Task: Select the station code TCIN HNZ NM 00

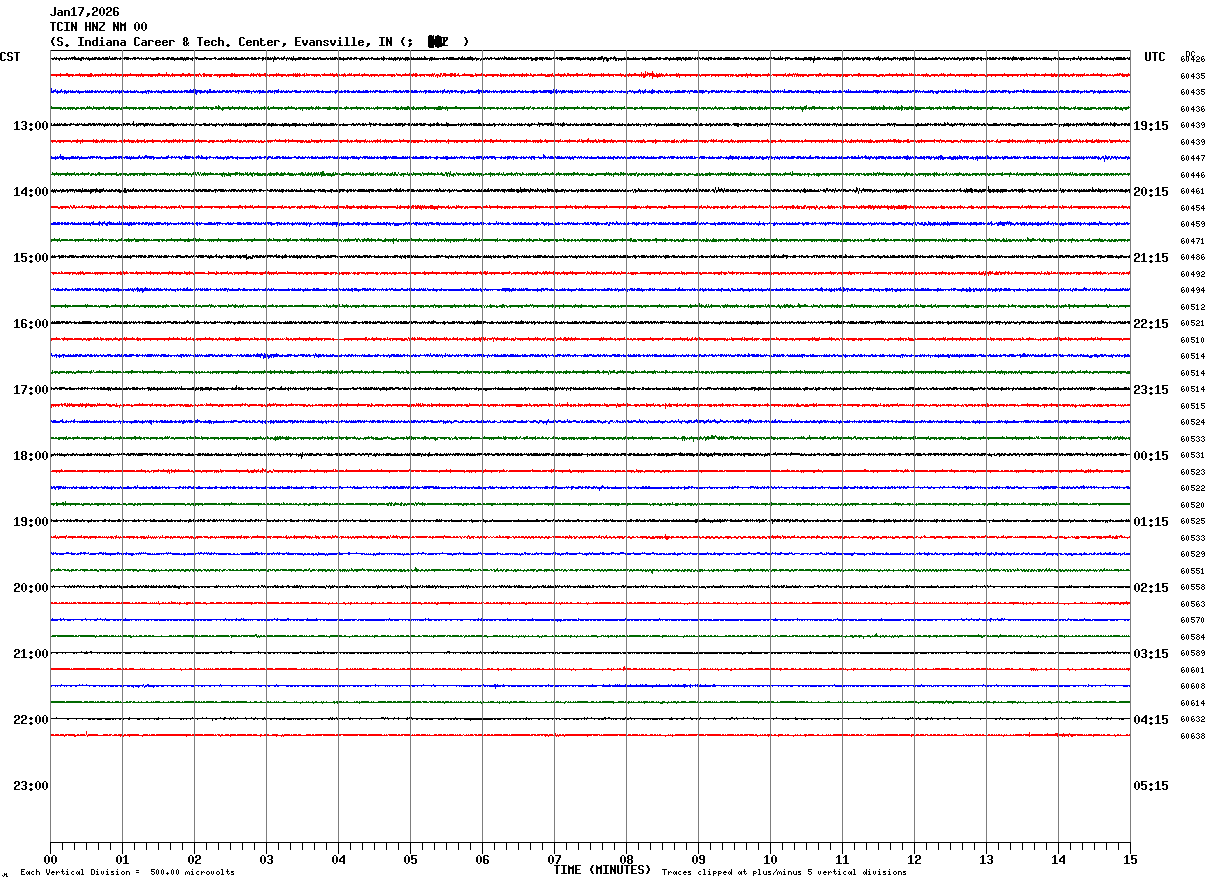Action: [99, 27]
